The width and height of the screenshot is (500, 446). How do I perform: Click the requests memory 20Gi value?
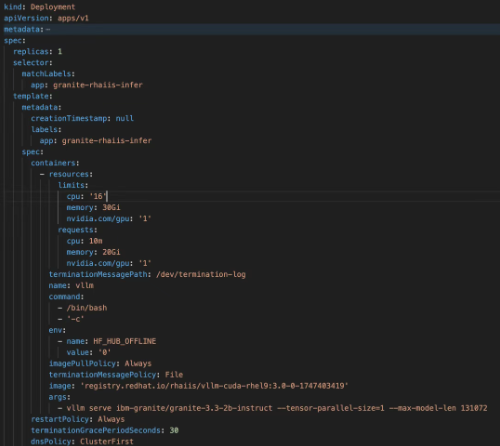click(x=111, y=252)
